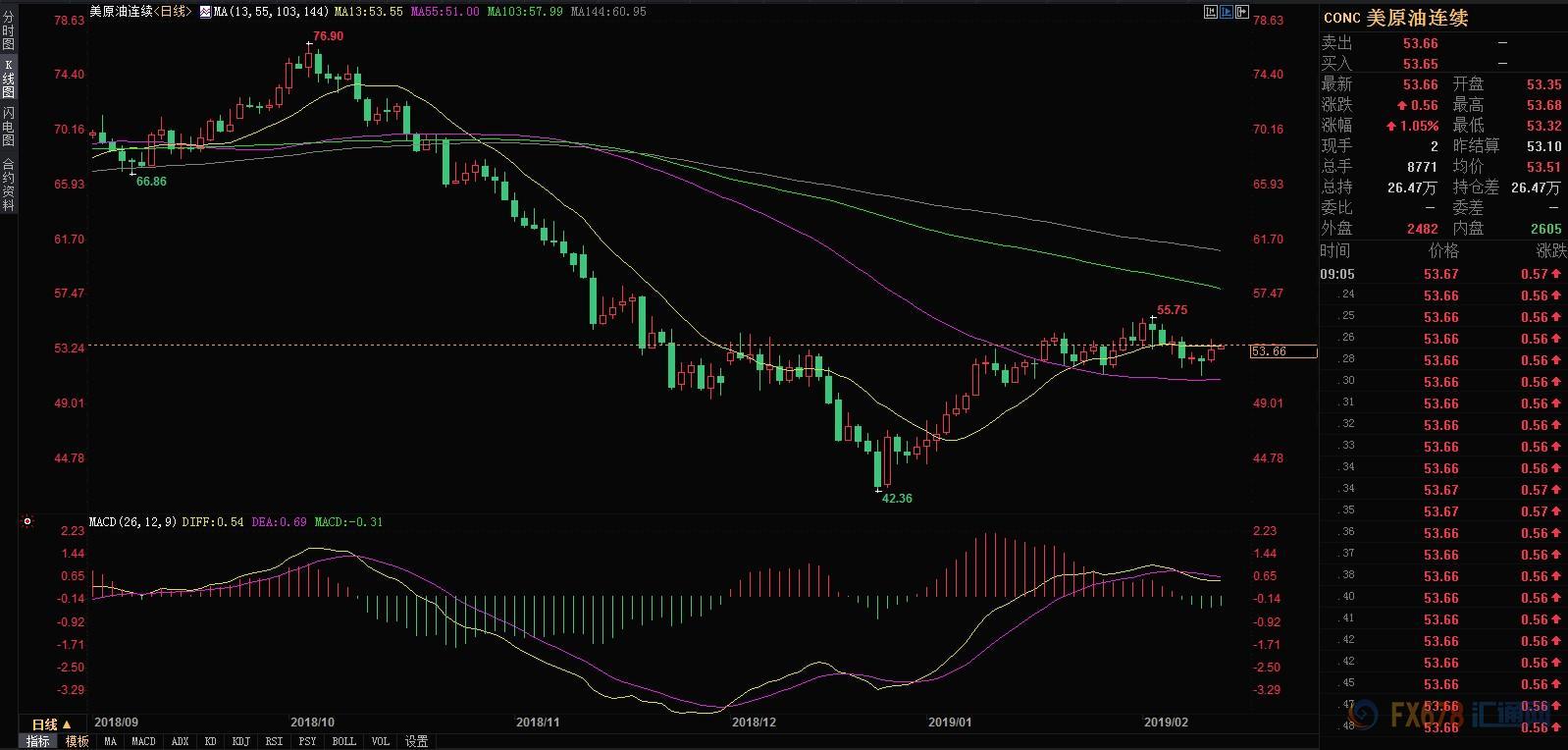Screen dimensions: 1568x750
Task: Click the MACD panel red circle icon
Action: tap(27, 522)
